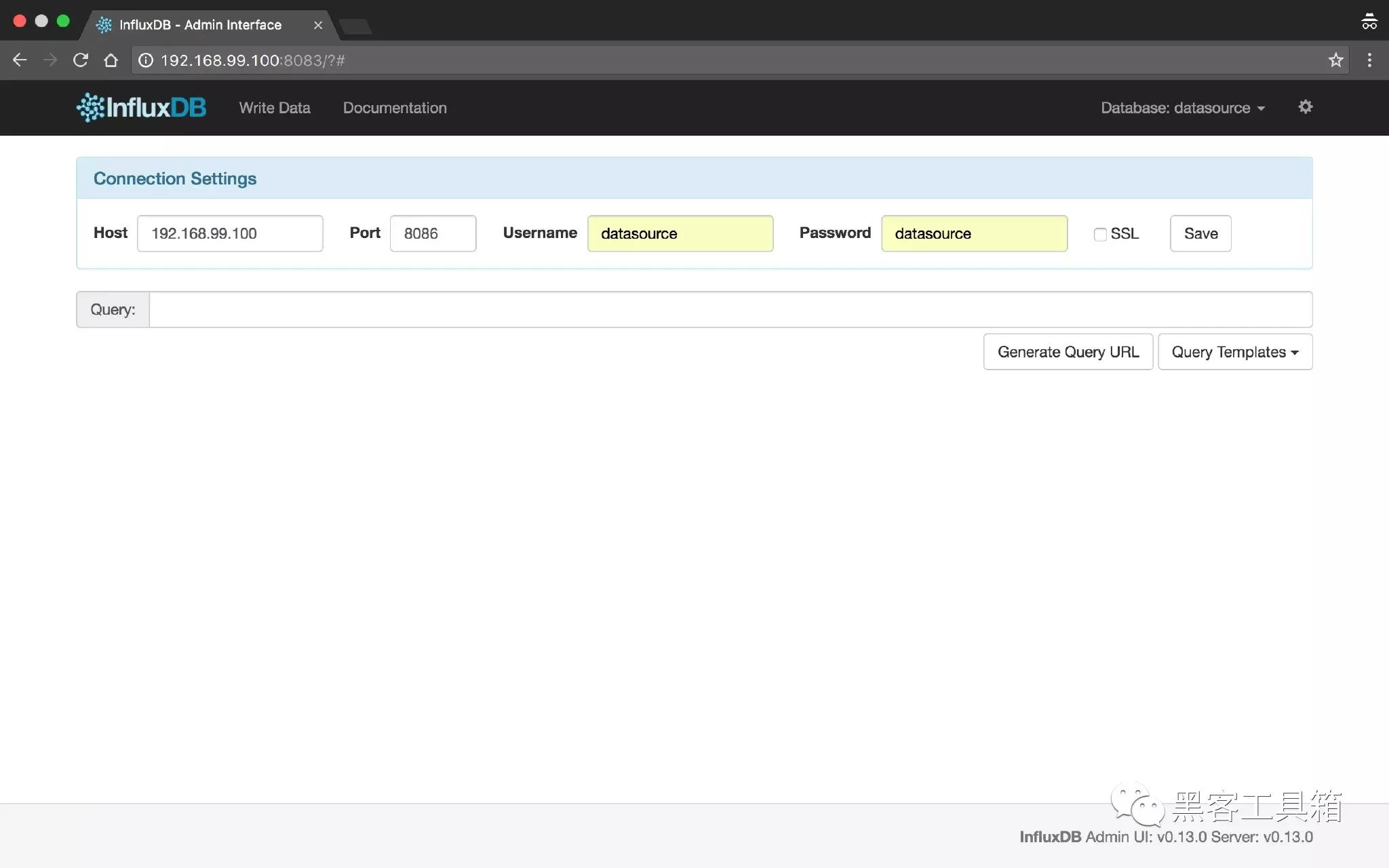
Task: Click the Connection Settings heading
Action: [175, 178]
